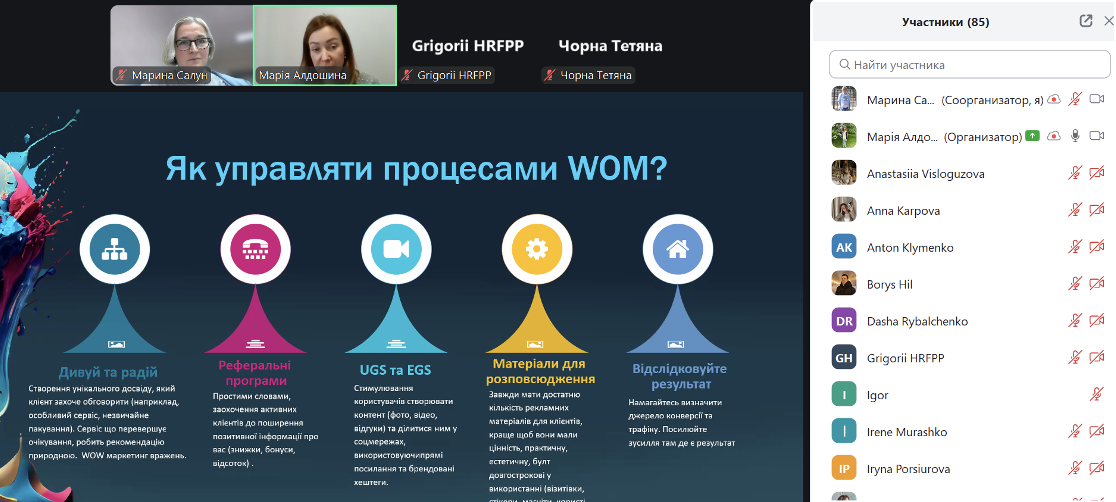
Task: Click the green screen share icon for Марія Алдошина
Action: [x=1032, y=136]
